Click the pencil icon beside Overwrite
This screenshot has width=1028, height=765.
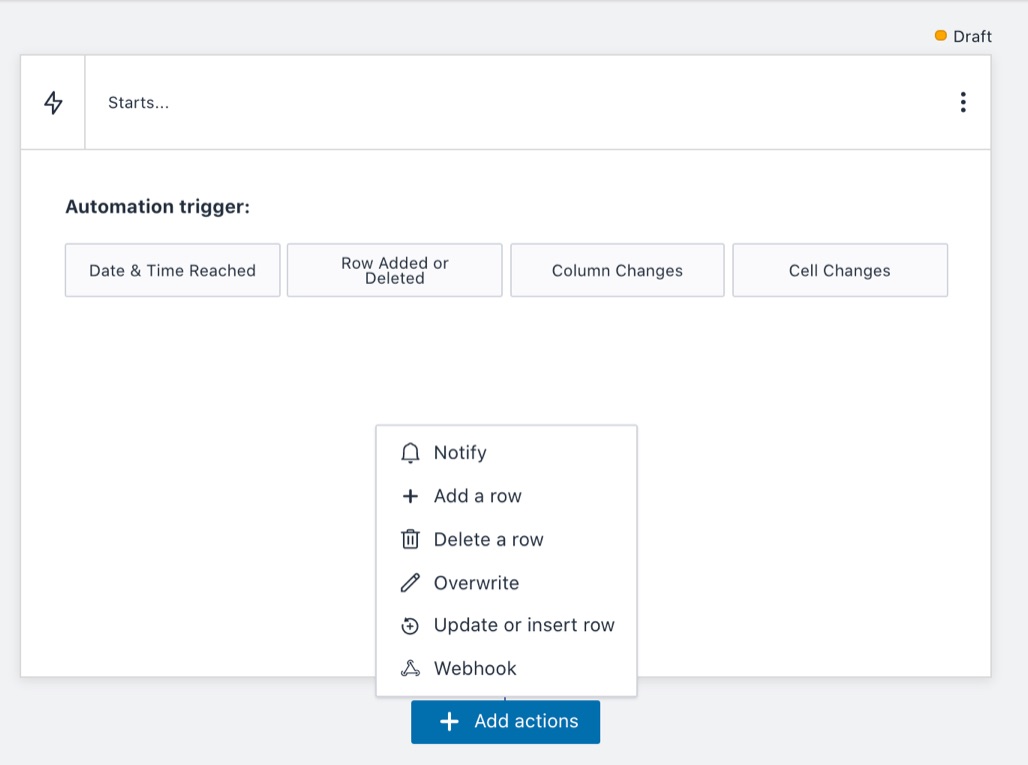410,583
